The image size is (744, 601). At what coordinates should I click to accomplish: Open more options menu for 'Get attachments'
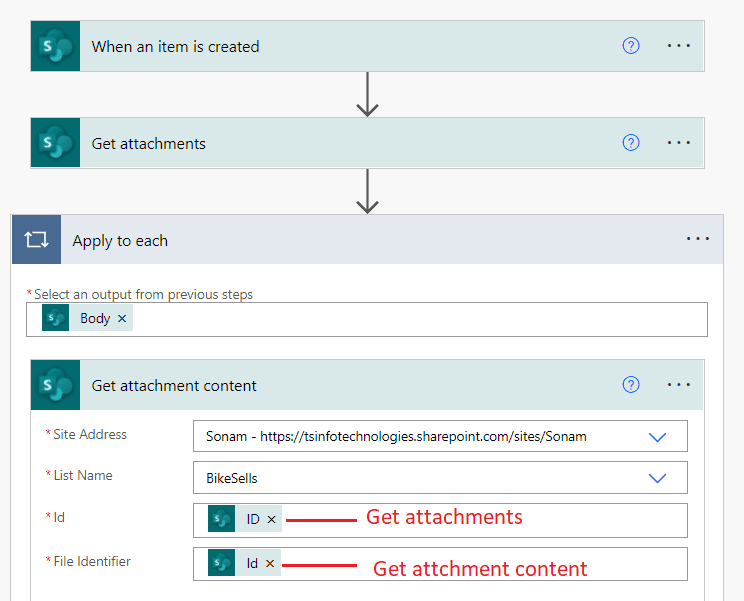pyautogui.click(x=679, y=143)
